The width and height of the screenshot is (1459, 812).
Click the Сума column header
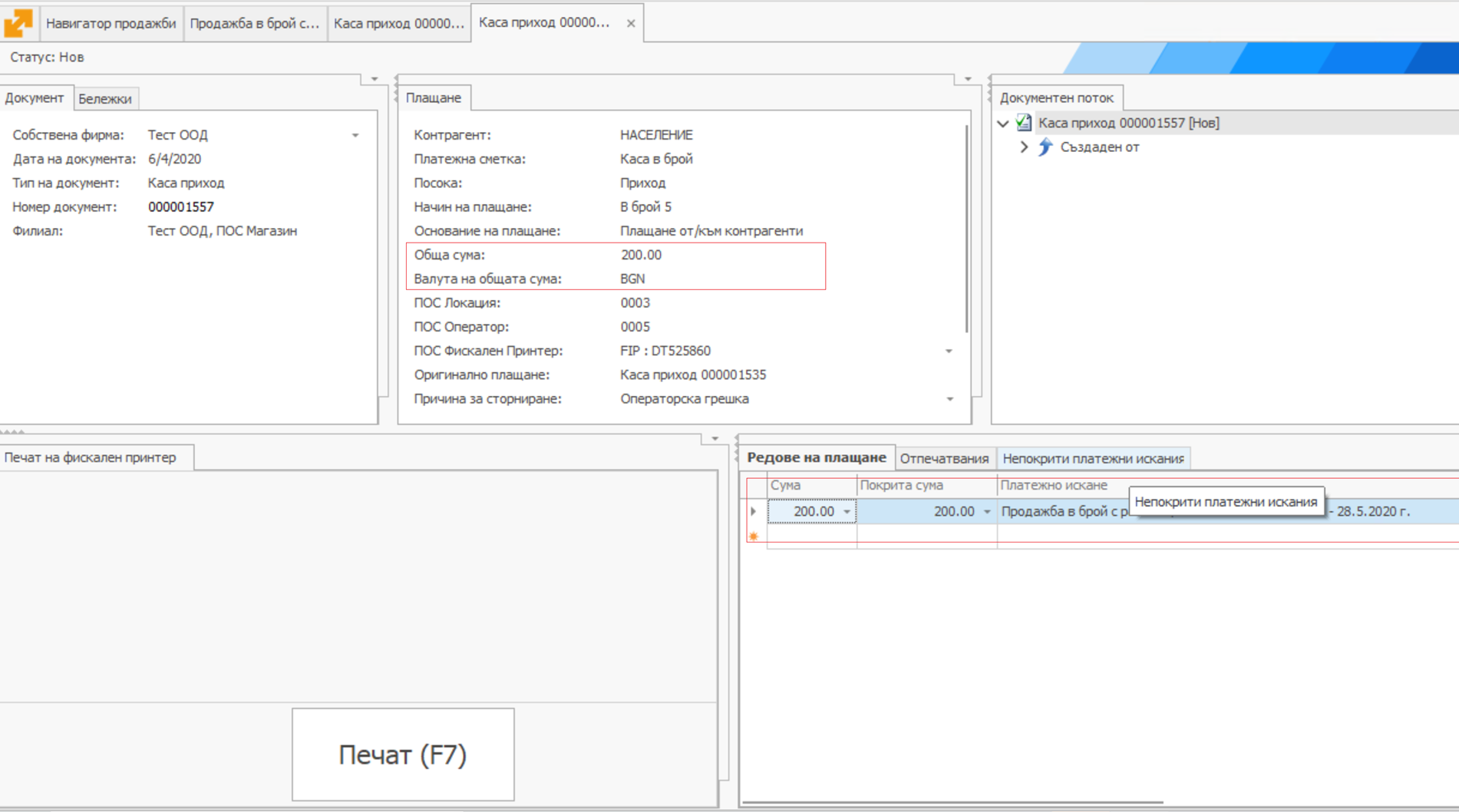tap(812, 485)
